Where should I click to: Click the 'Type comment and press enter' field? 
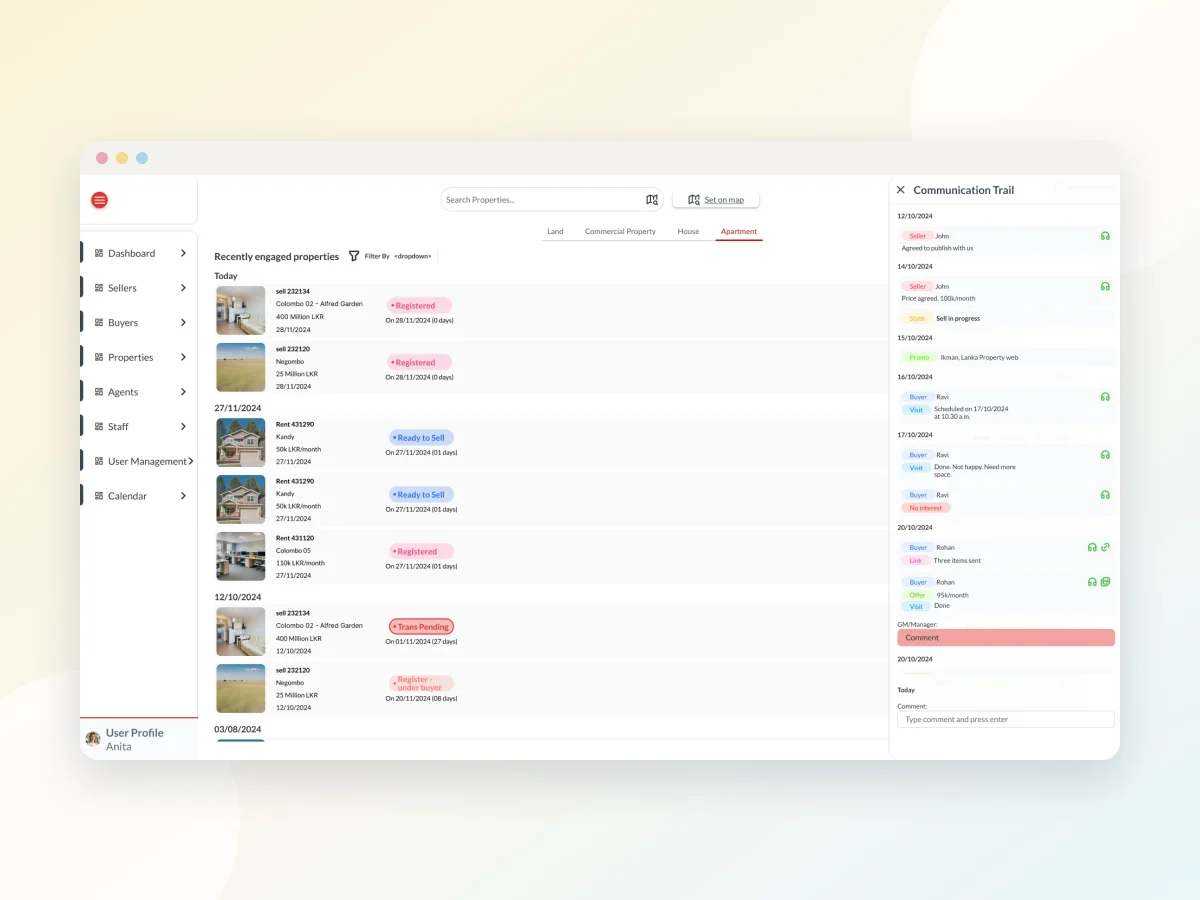(1006, 719)
